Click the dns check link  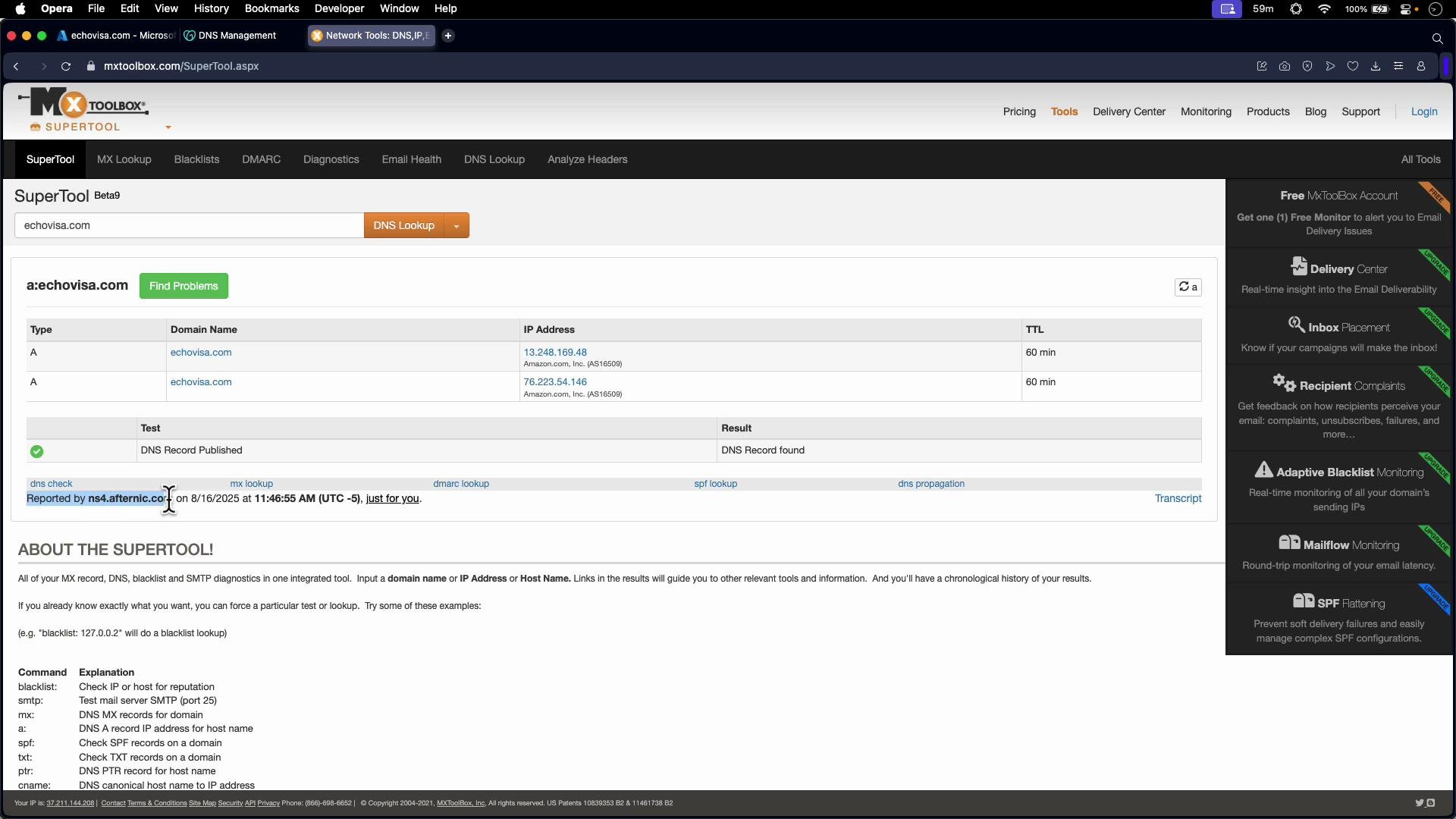[51, 484]
